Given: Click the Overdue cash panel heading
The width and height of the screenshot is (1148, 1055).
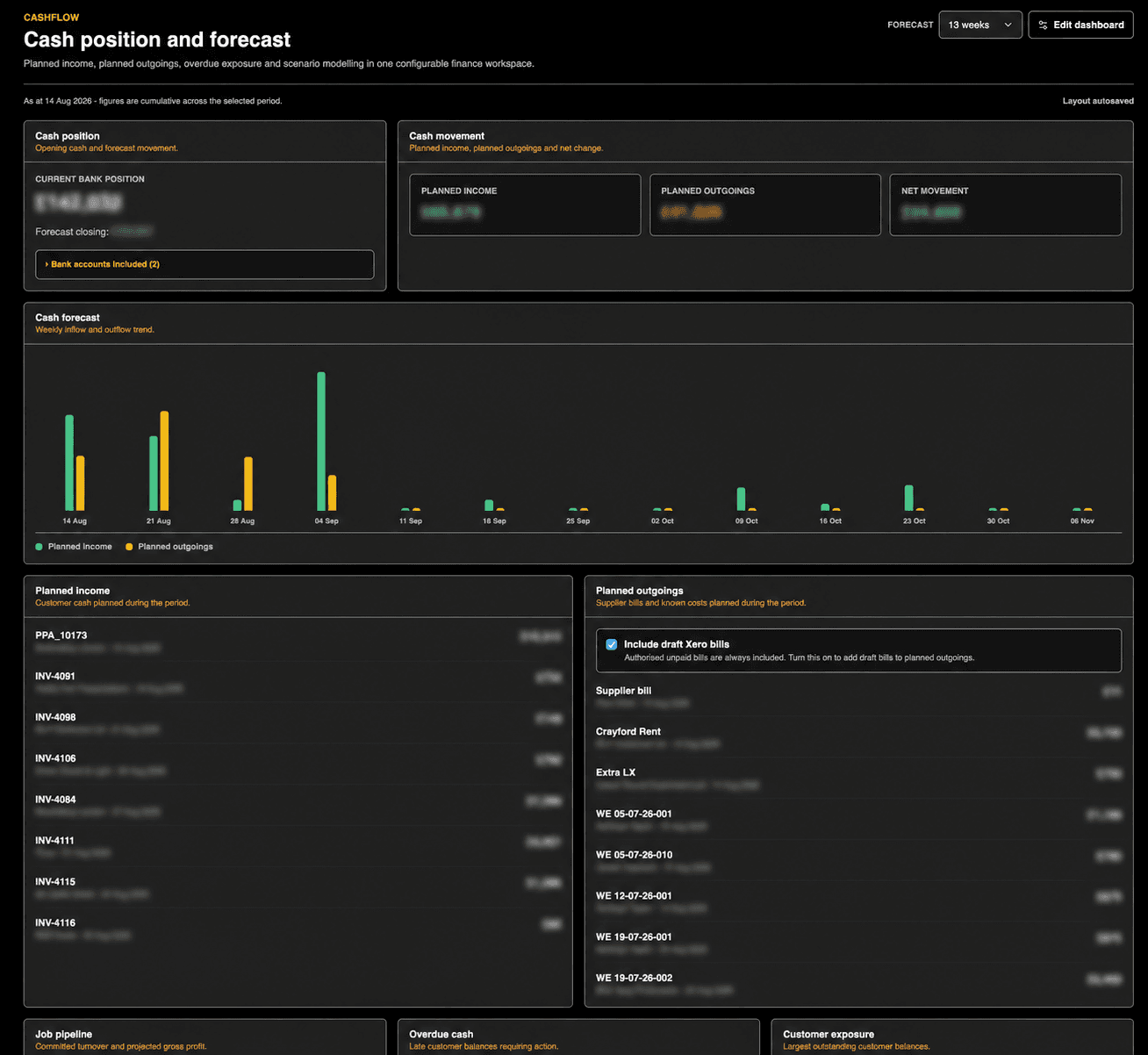Looking at the screenshot, I should click(441, 1034).
